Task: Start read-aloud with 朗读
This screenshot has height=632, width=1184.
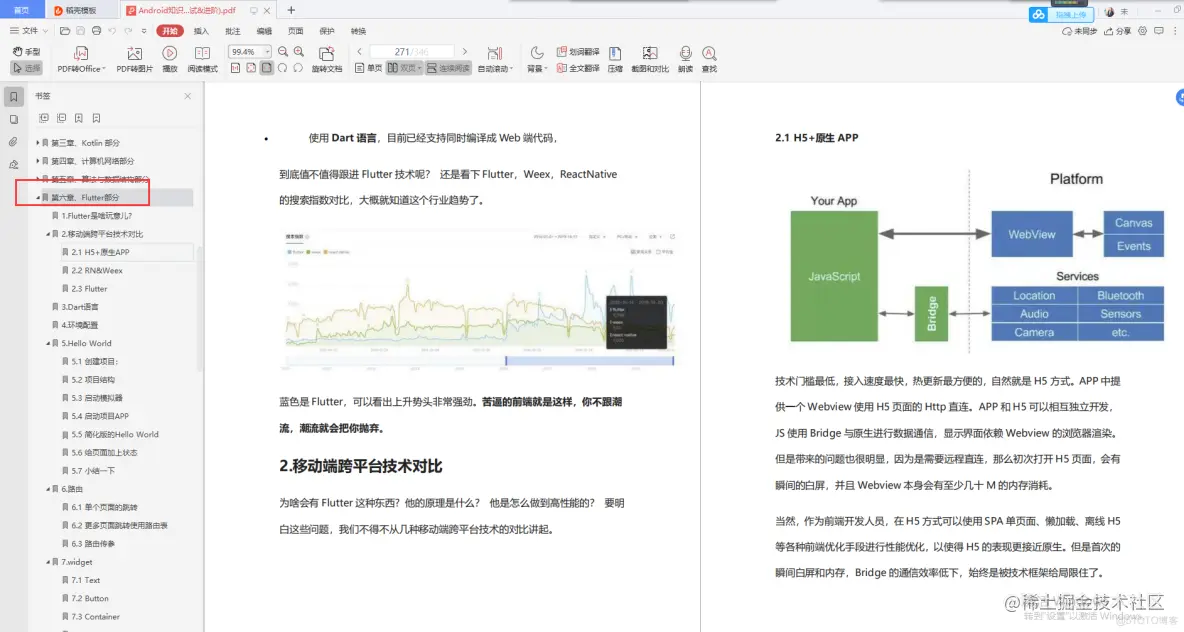Action: tap(685, 58)
